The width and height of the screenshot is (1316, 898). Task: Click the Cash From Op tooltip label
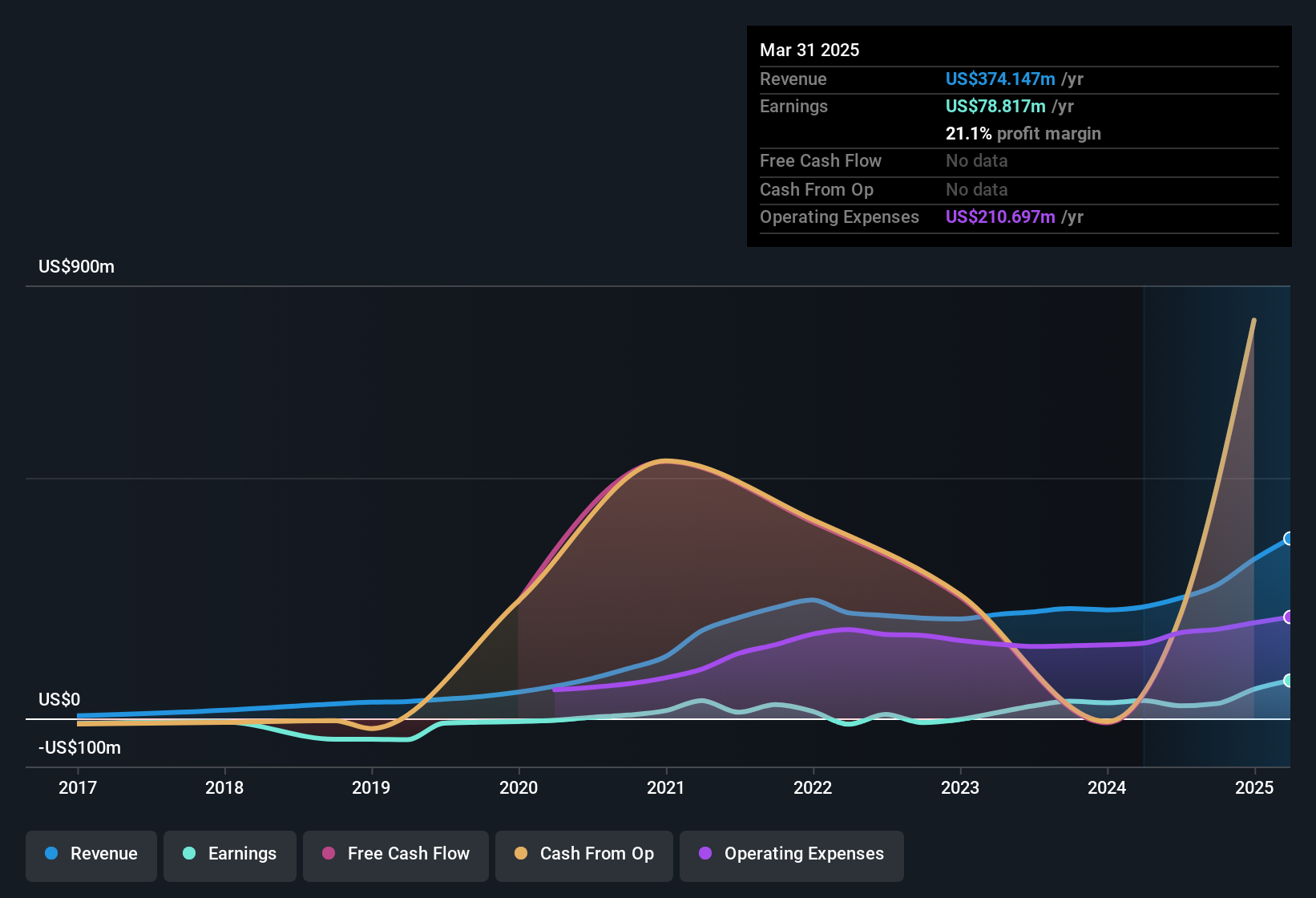(x=817, y=189)
